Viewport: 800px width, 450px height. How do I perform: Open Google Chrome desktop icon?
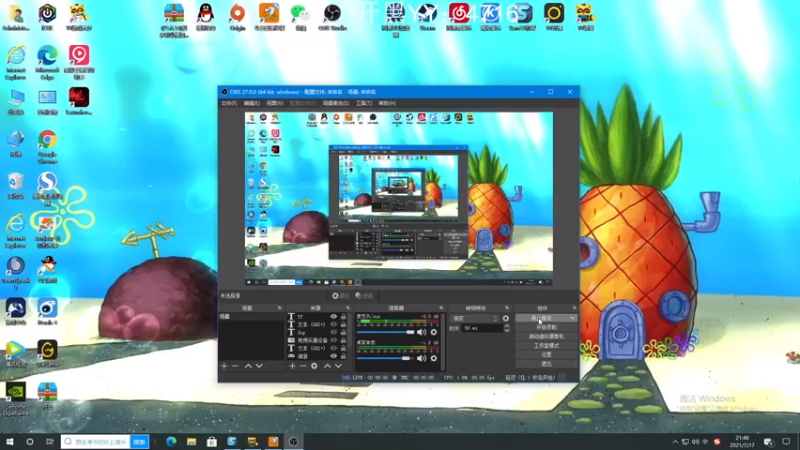click(47, 146)
